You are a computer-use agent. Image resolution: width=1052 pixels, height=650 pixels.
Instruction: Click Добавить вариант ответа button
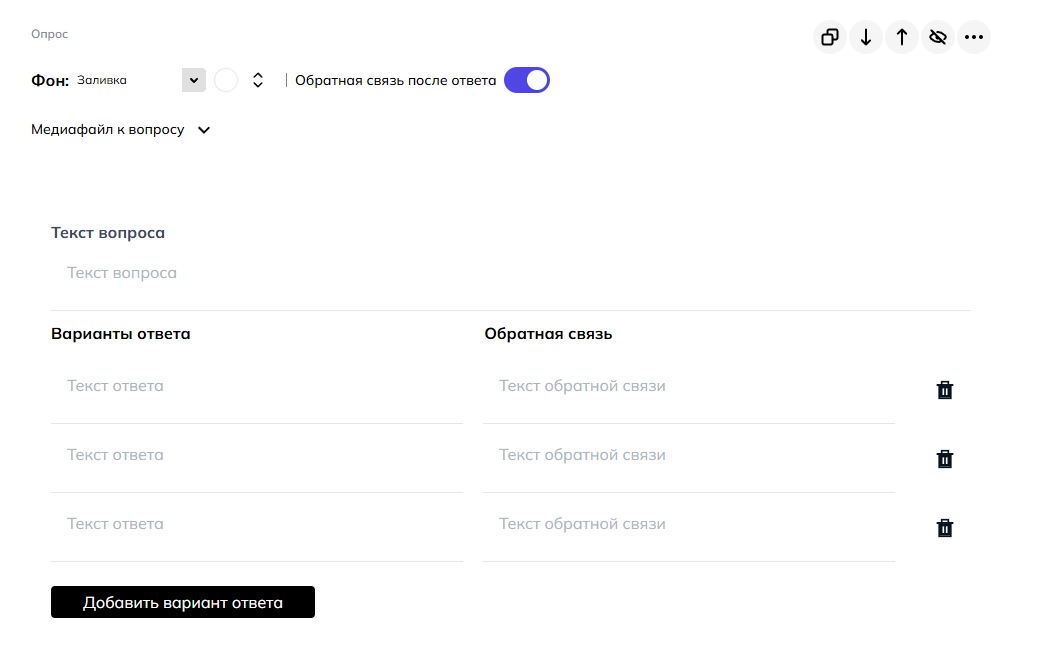coord(182,602)
